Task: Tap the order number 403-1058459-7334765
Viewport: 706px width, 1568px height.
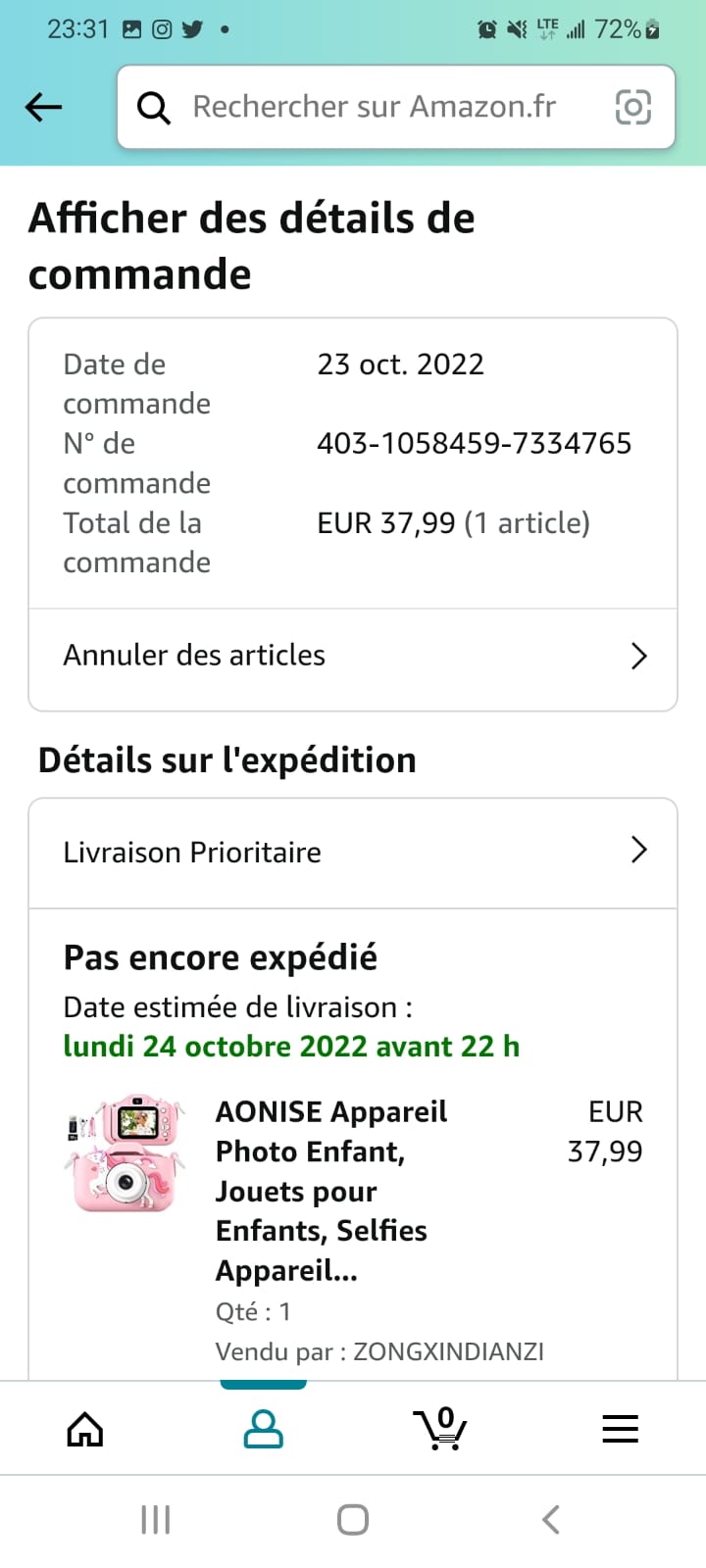Action: pos(474,444)
